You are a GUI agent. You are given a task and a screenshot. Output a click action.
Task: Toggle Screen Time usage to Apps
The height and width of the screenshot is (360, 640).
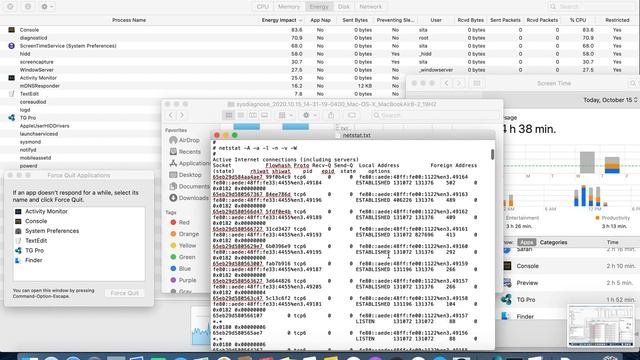[526, 242]
